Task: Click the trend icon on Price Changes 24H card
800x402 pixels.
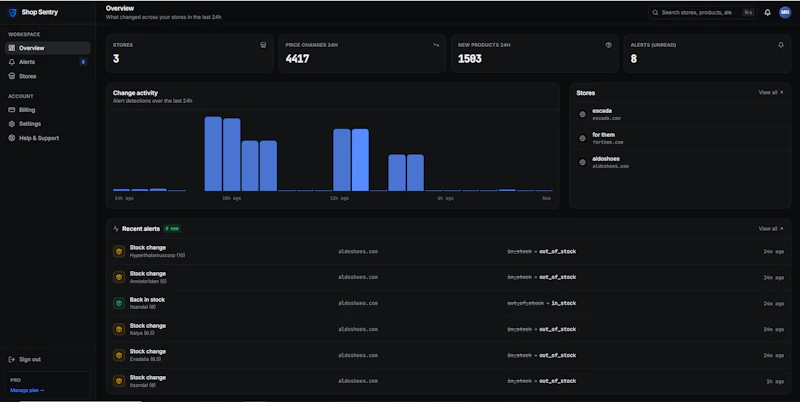Action: coord(436,45)
